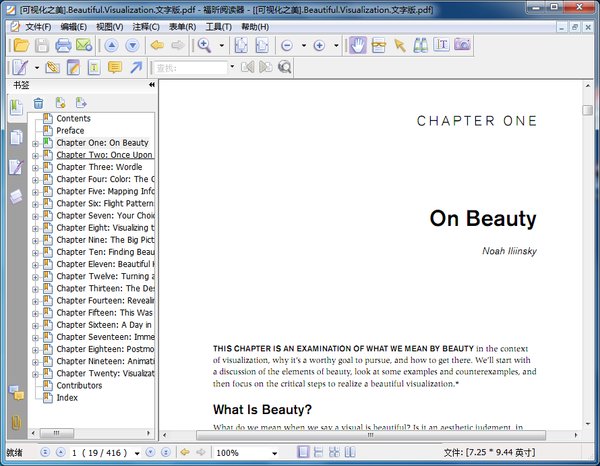
Task: Select the arrow annotation selection tool
Action: [x=399, y=46]
